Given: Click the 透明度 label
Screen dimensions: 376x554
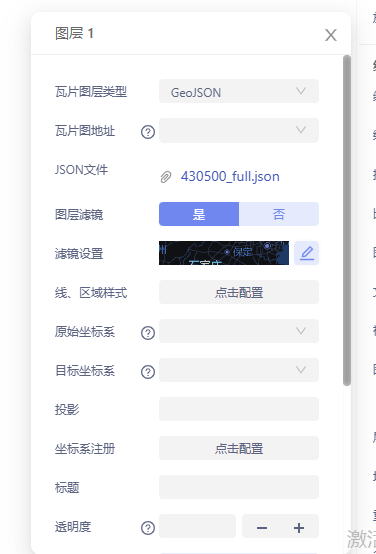Looking at the screenshot, I should 73,526.
